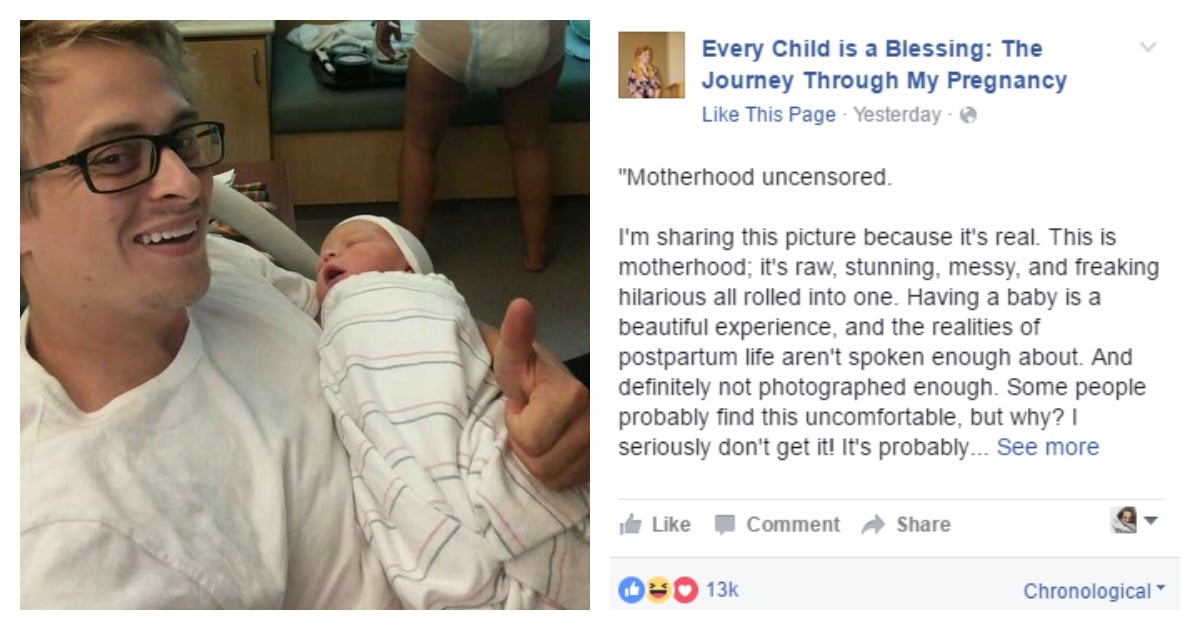
Task: Open the comment-as profile selector dropdown
Action: point(1135,520)
